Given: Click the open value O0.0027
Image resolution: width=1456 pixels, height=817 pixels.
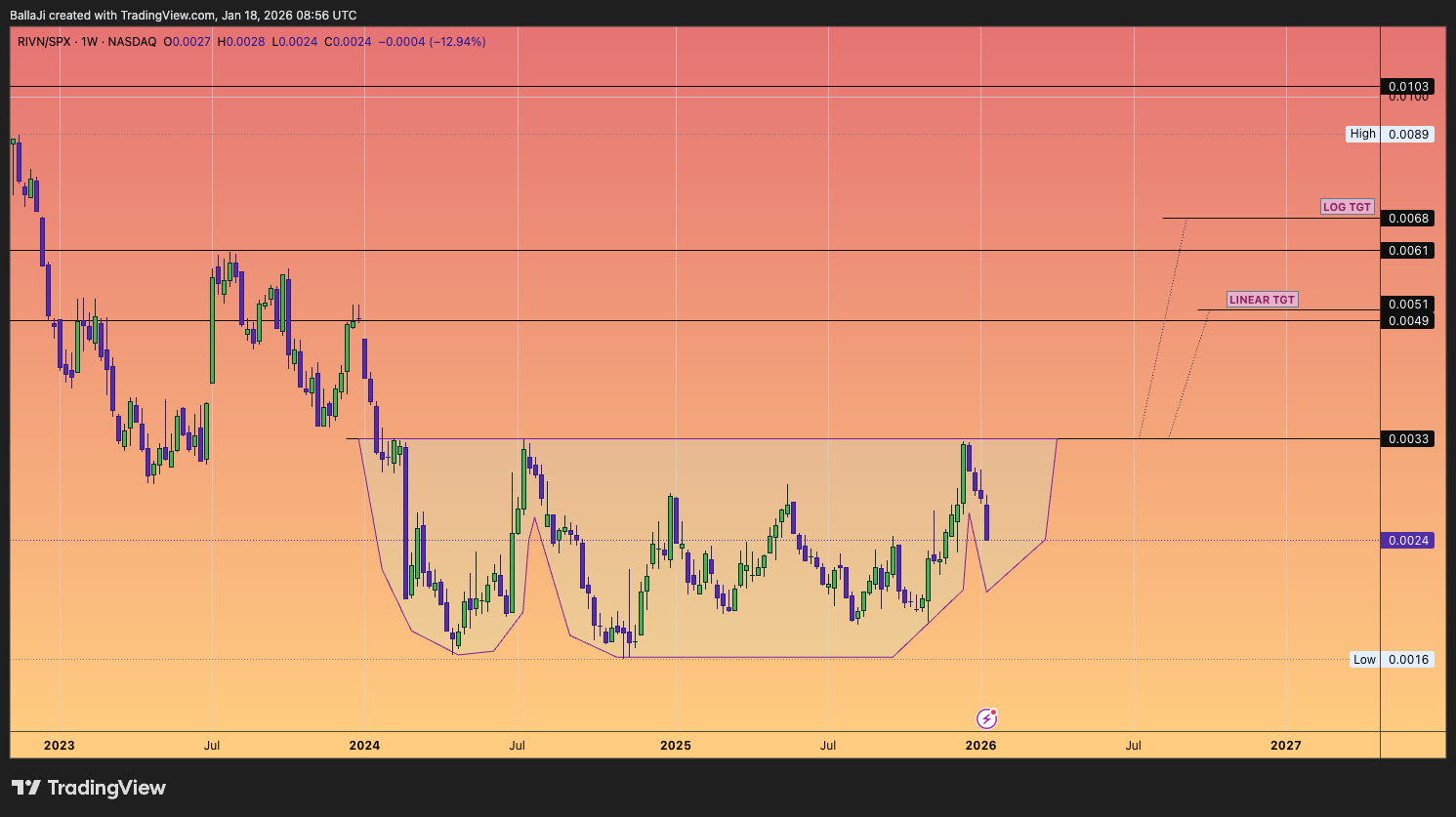Looking at the screenshot, I should point(187,42).
